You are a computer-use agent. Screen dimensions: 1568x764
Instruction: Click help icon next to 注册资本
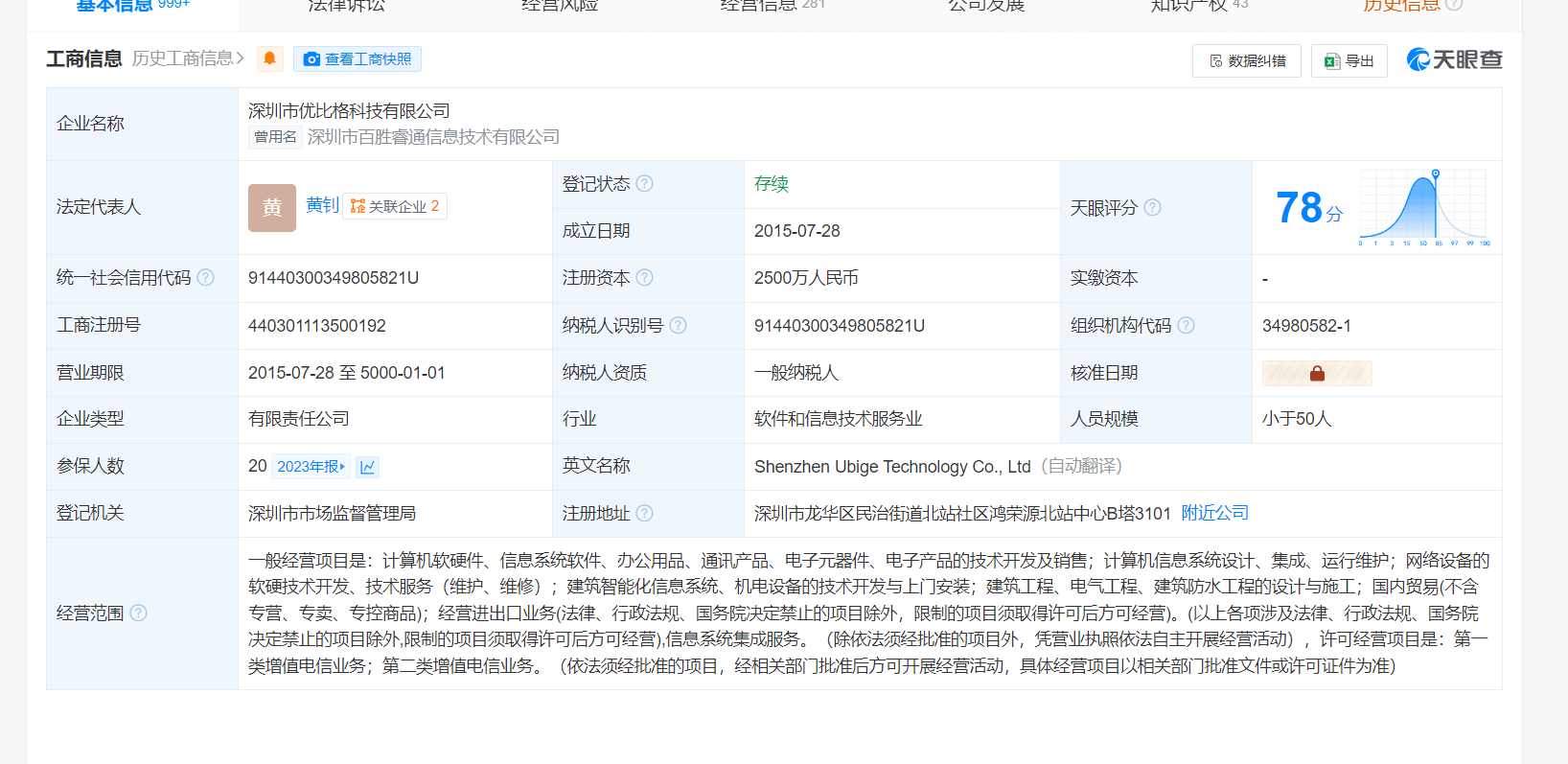click(645, 278)
